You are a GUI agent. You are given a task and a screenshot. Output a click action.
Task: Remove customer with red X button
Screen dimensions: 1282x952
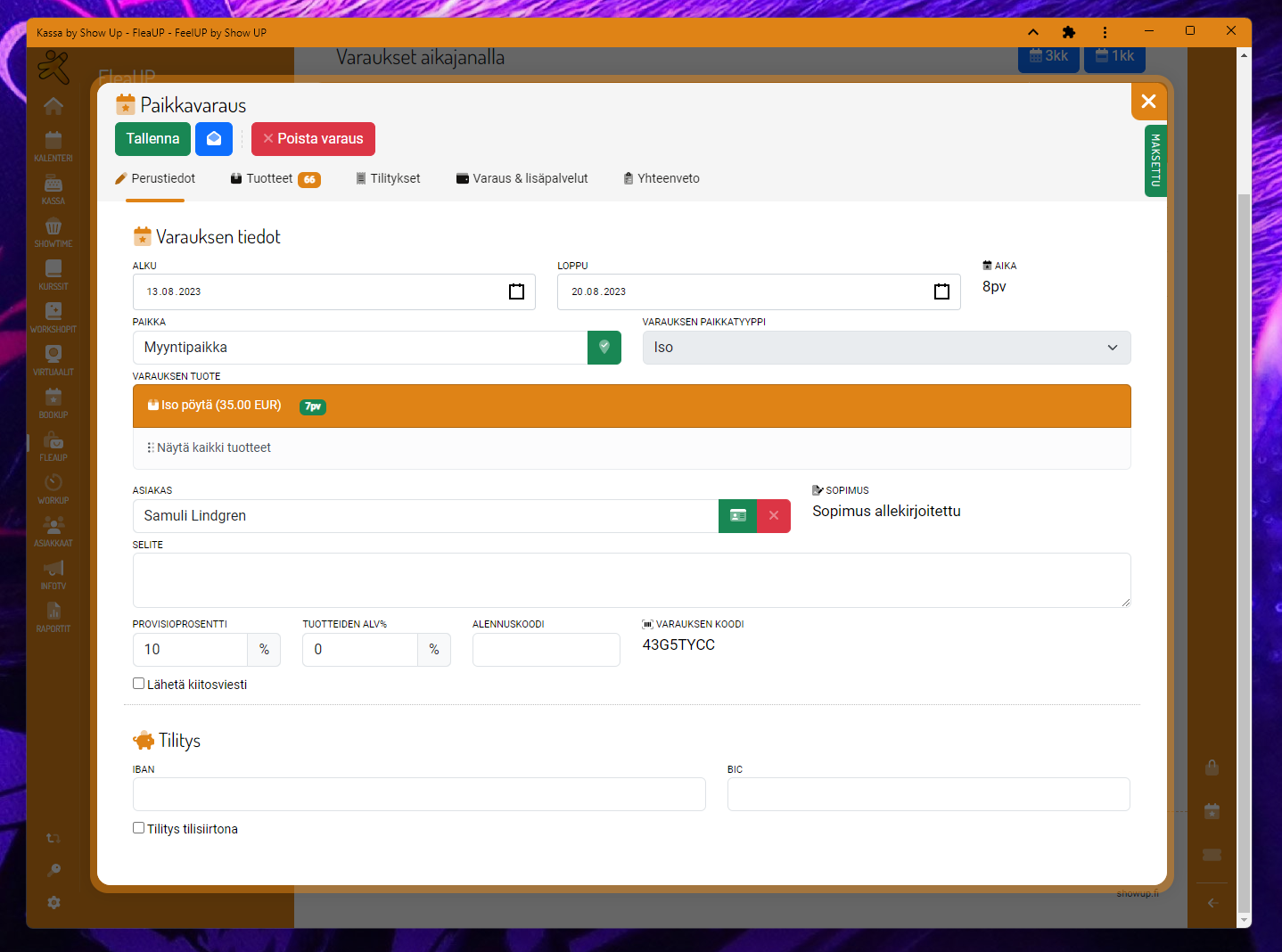tap(774, 516)
